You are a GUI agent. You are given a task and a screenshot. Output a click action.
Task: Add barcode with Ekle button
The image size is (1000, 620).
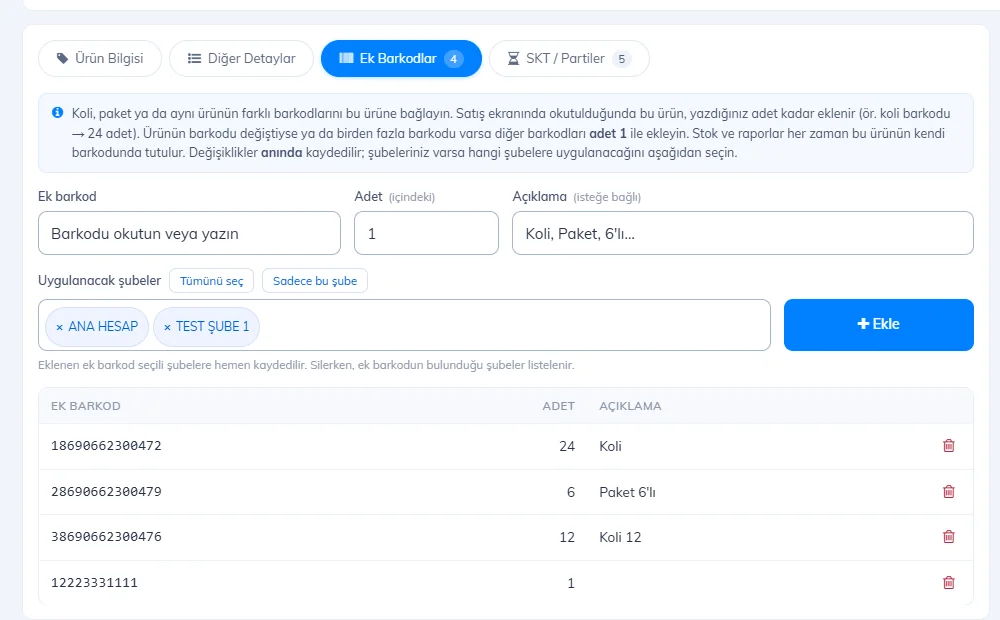tap(879, 325)
